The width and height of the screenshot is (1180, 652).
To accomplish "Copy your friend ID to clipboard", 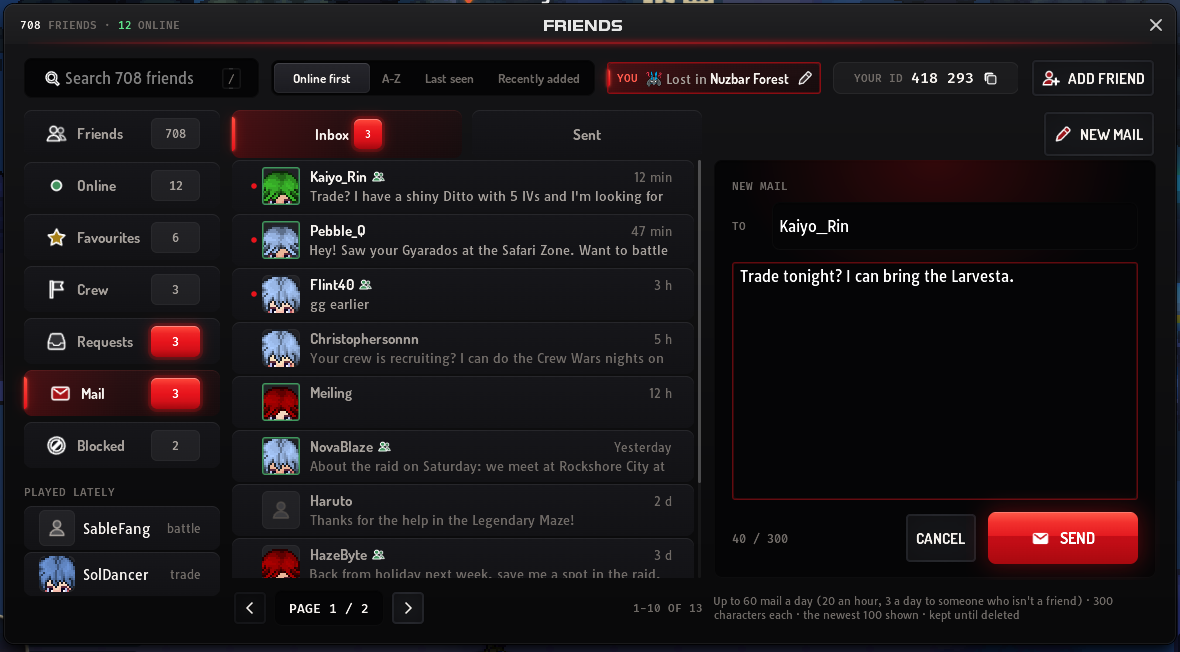I will coord(990,78).
